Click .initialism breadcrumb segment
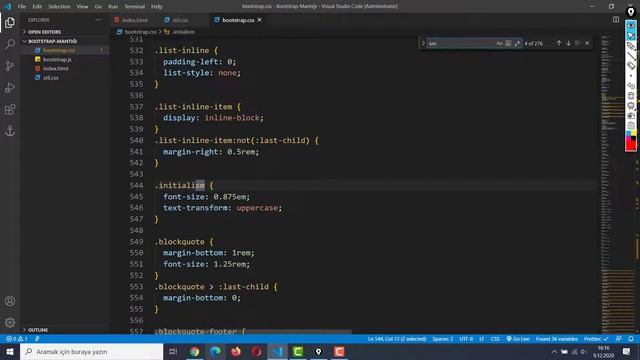640x360 pixels. coord(180,32)
